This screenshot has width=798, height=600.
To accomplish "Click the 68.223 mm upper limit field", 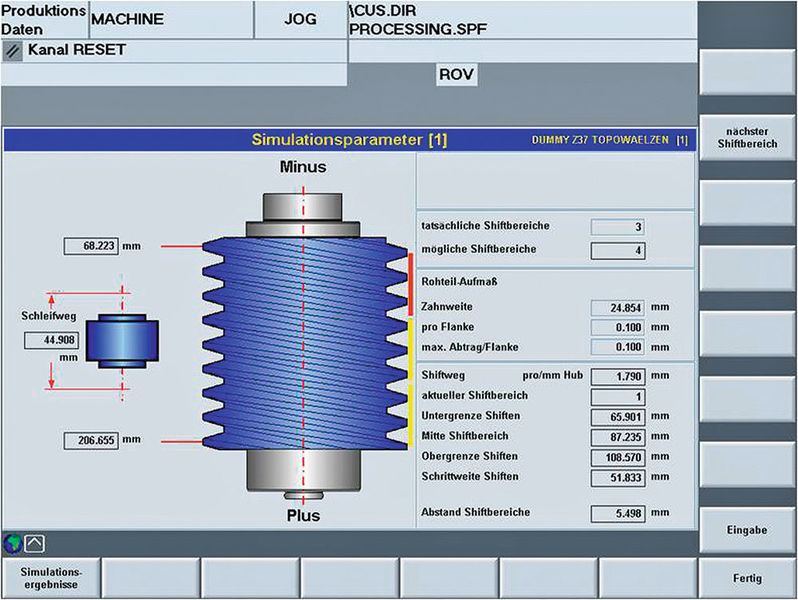I will 91,246.
